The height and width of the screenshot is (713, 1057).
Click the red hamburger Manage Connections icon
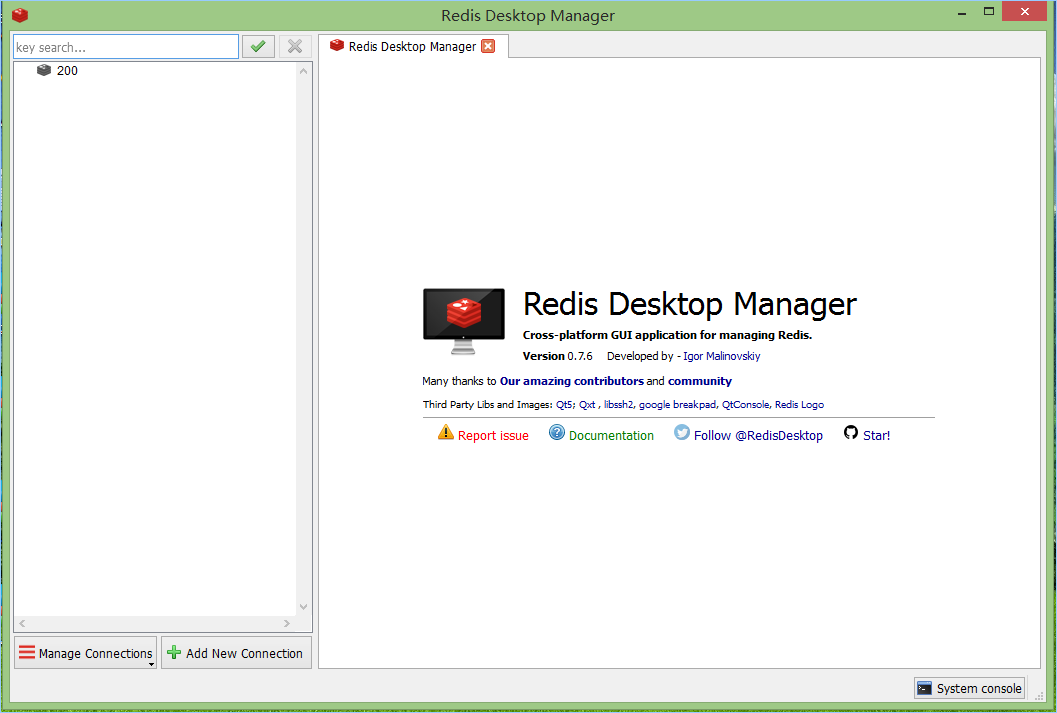point(27,652)
